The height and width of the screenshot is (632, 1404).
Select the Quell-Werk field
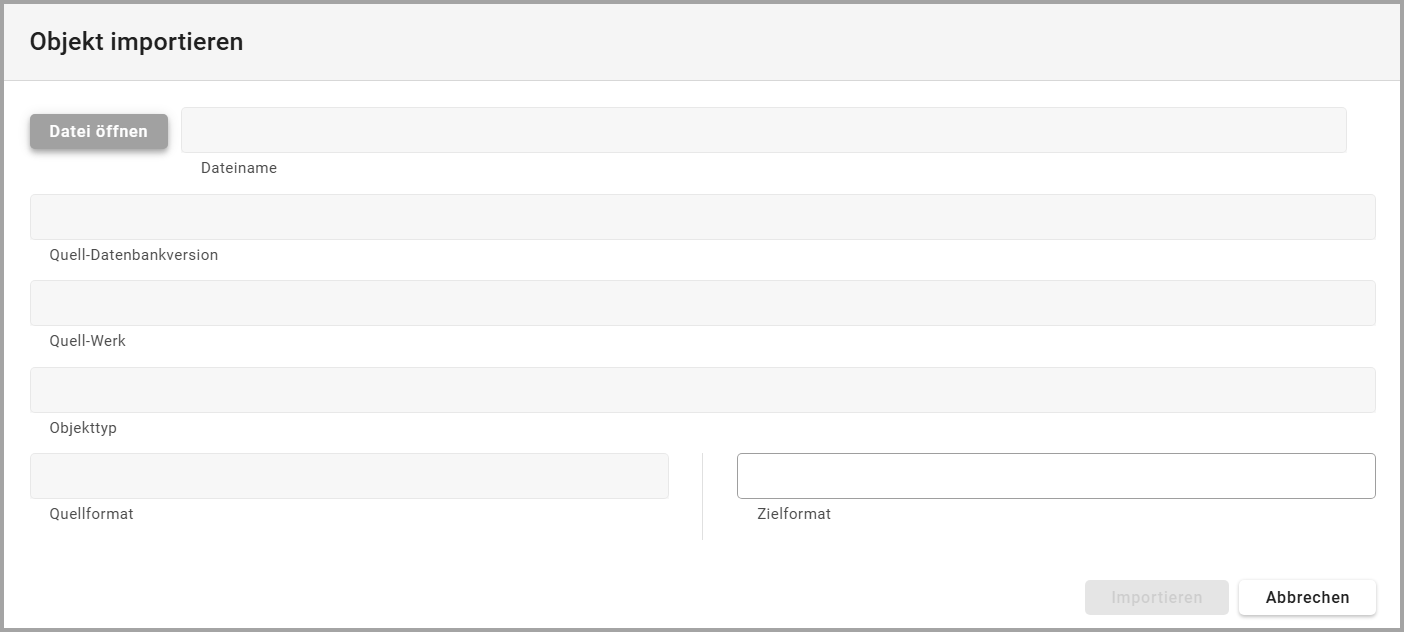click(x=702, y=303)
